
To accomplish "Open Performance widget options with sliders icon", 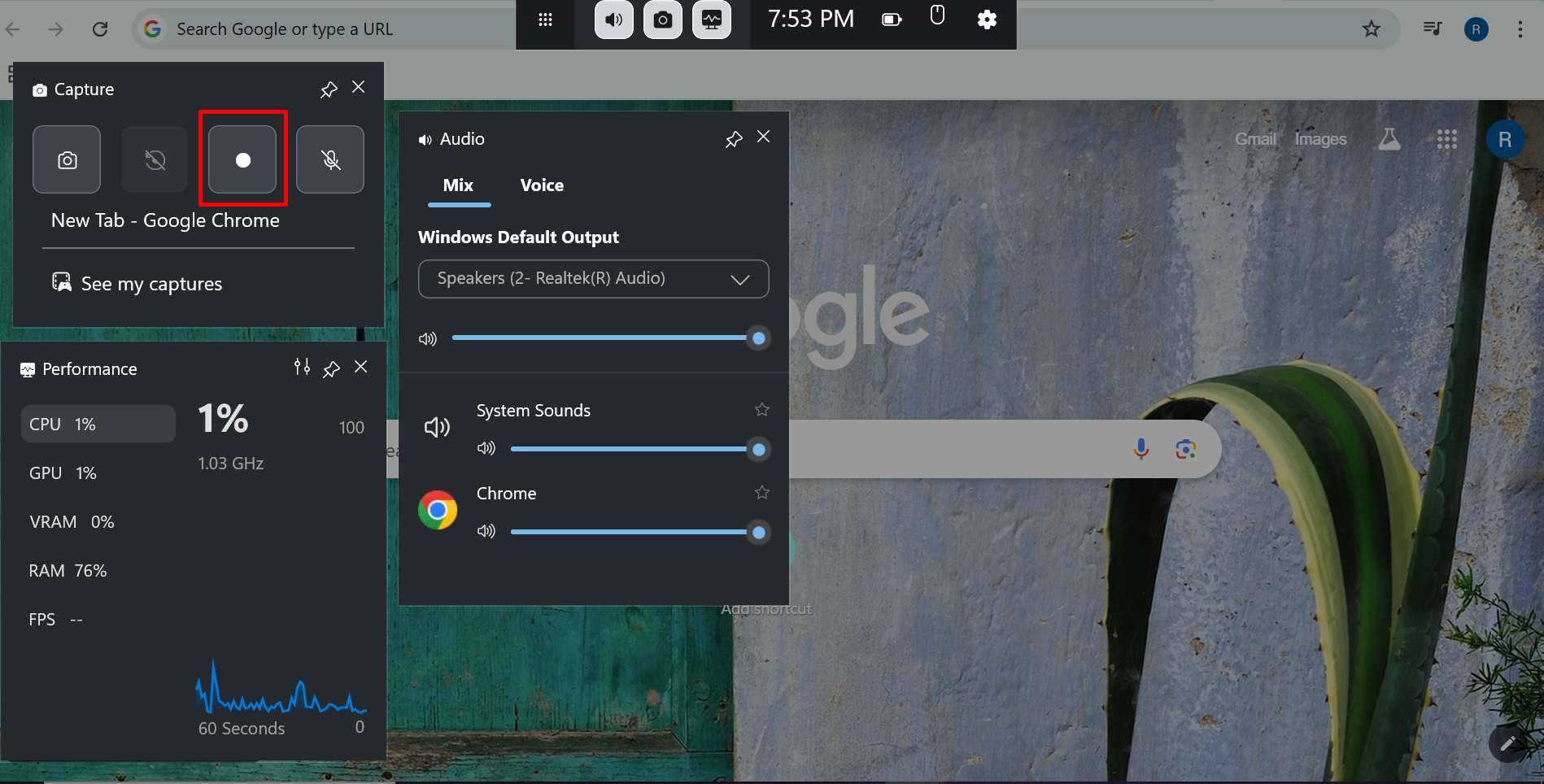I will 301,367.
